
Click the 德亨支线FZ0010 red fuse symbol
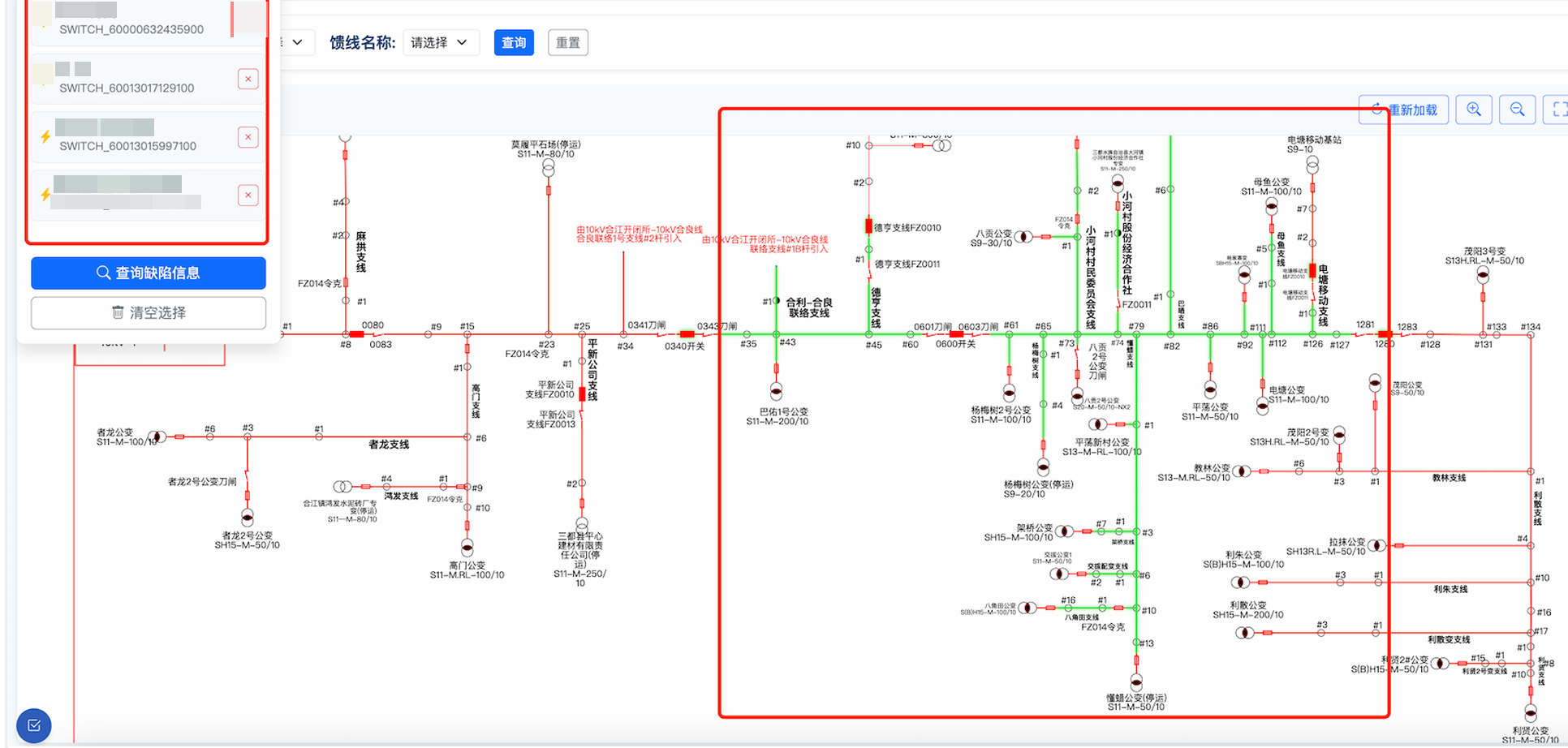pos(868,226)
